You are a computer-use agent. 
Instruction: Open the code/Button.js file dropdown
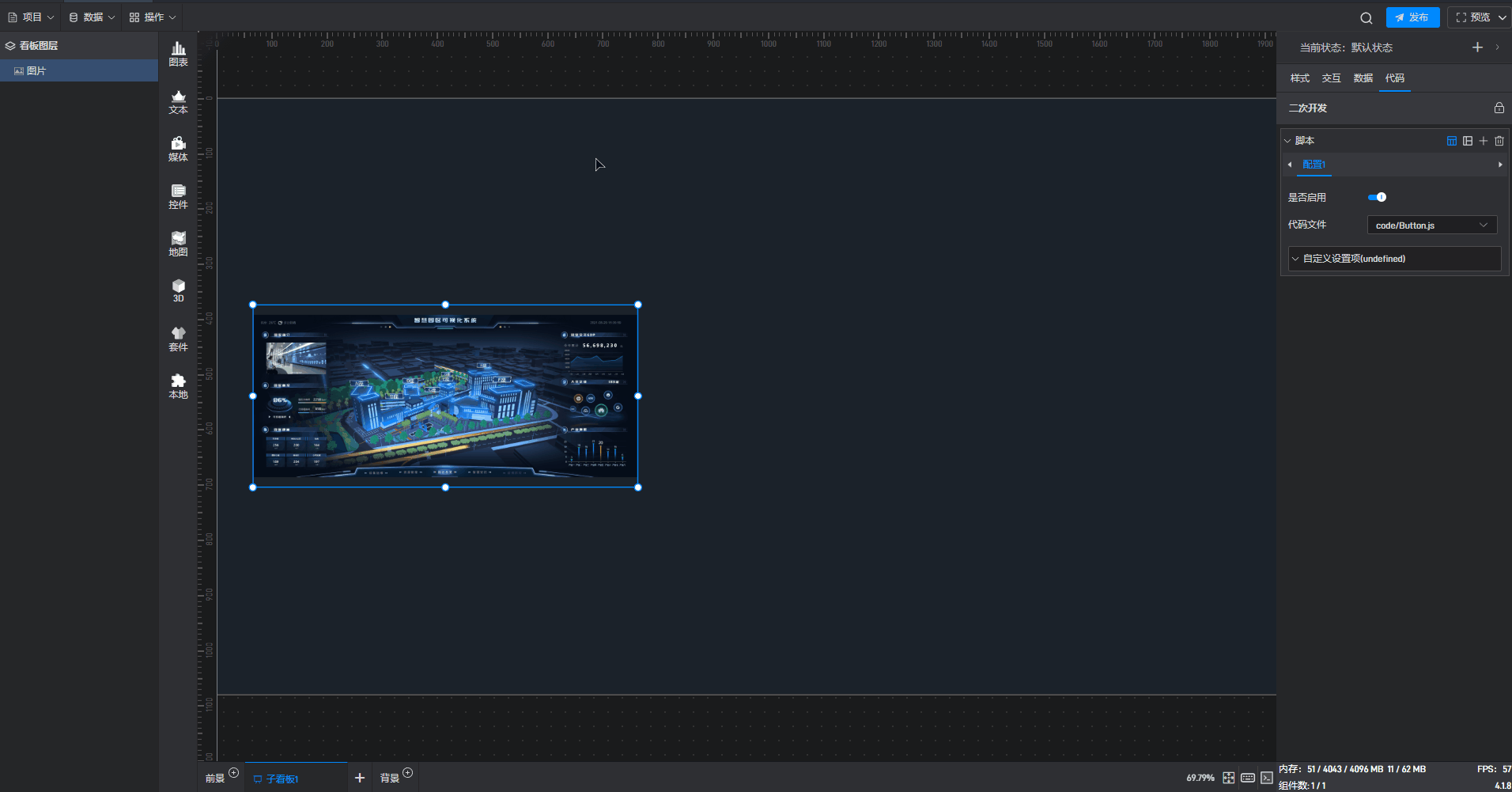(1431, 225)
